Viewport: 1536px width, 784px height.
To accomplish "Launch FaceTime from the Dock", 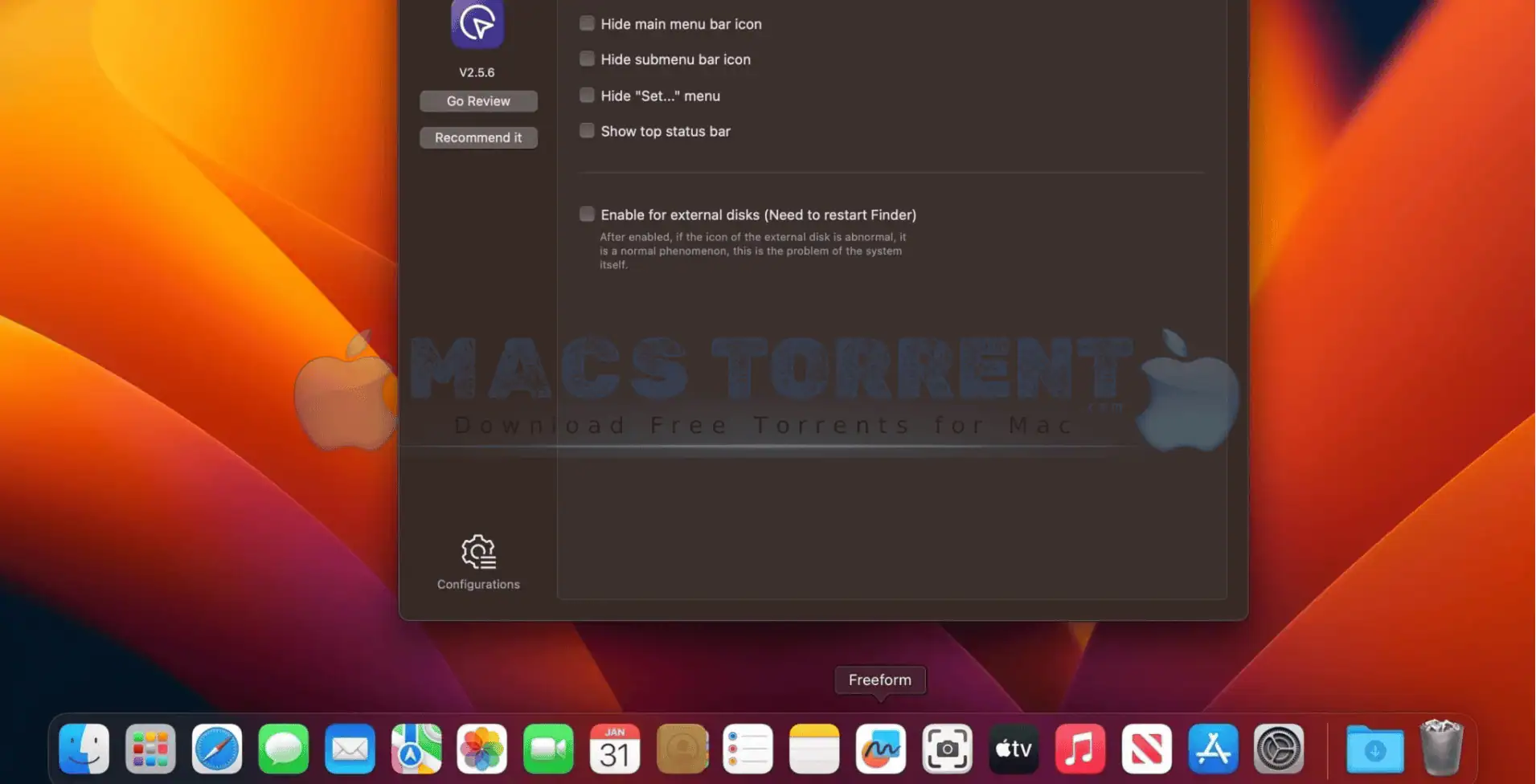I will click(x=549, y=749).
